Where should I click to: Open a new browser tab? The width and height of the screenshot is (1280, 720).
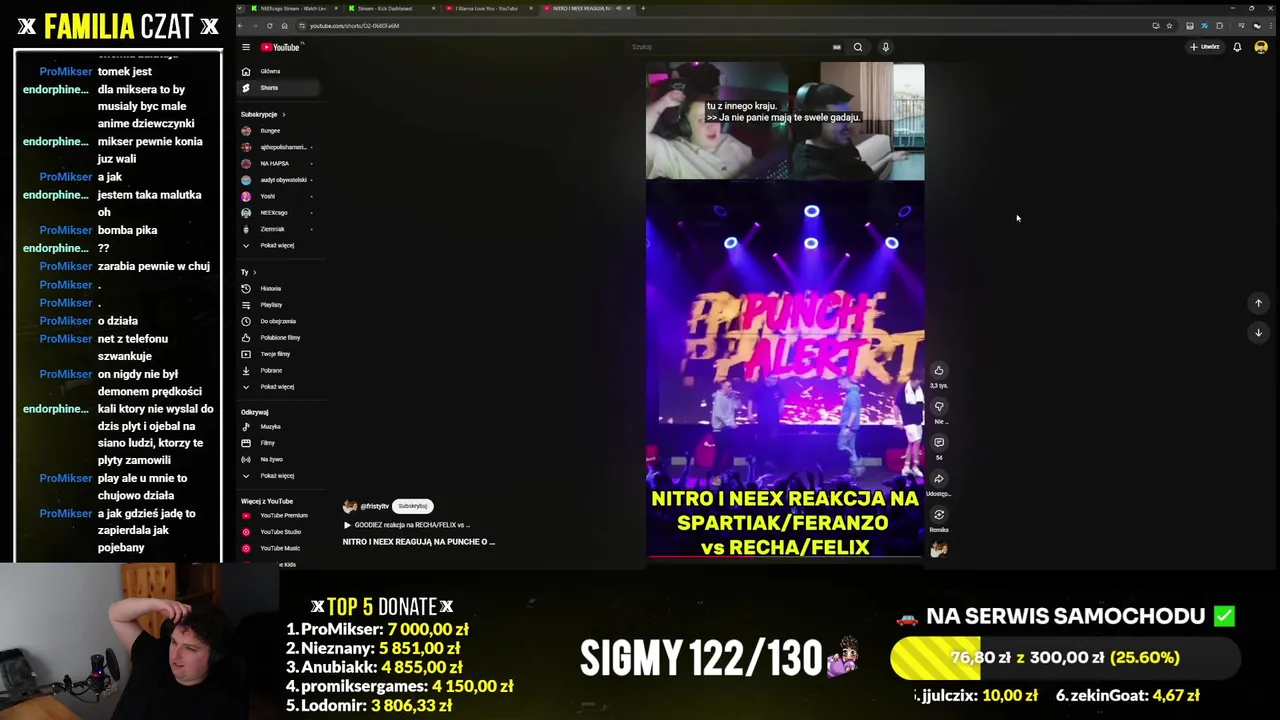643,8
